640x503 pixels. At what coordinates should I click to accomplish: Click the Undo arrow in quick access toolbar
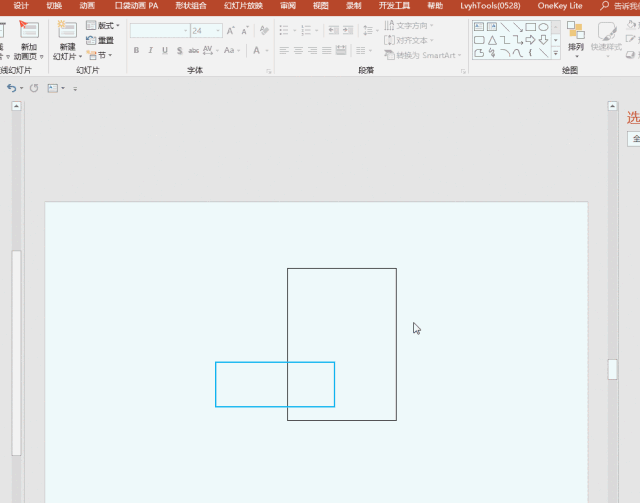pyautogui.click(x=12, y=89)
